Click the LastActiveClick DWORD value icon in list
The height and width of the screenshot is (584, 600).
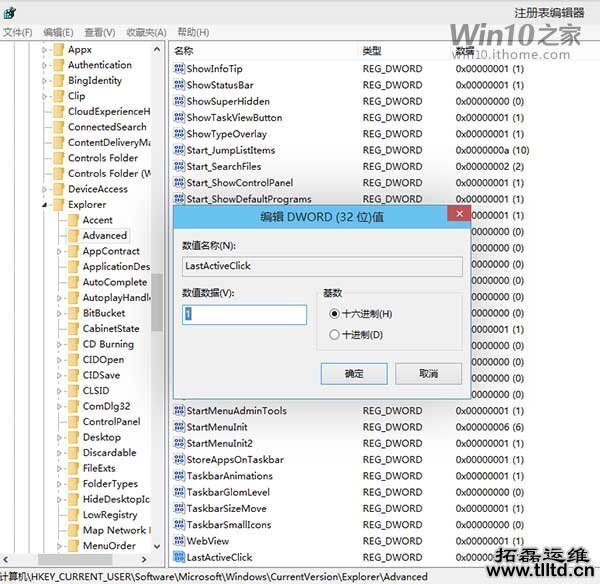179,557
